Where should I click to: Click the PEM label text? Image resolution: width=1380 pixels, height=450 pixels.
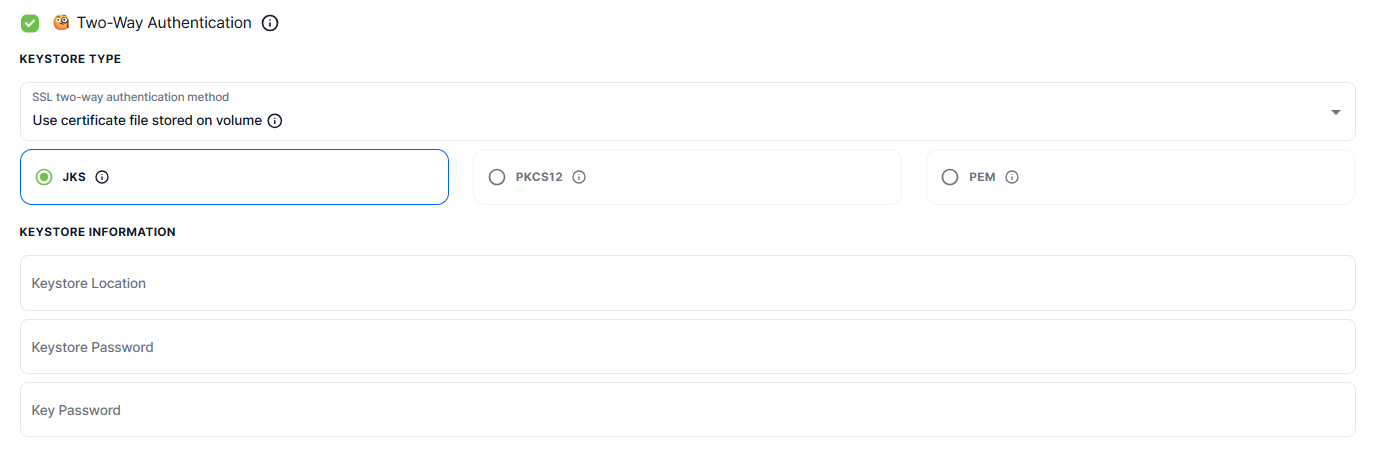click(x=982, y=177)
